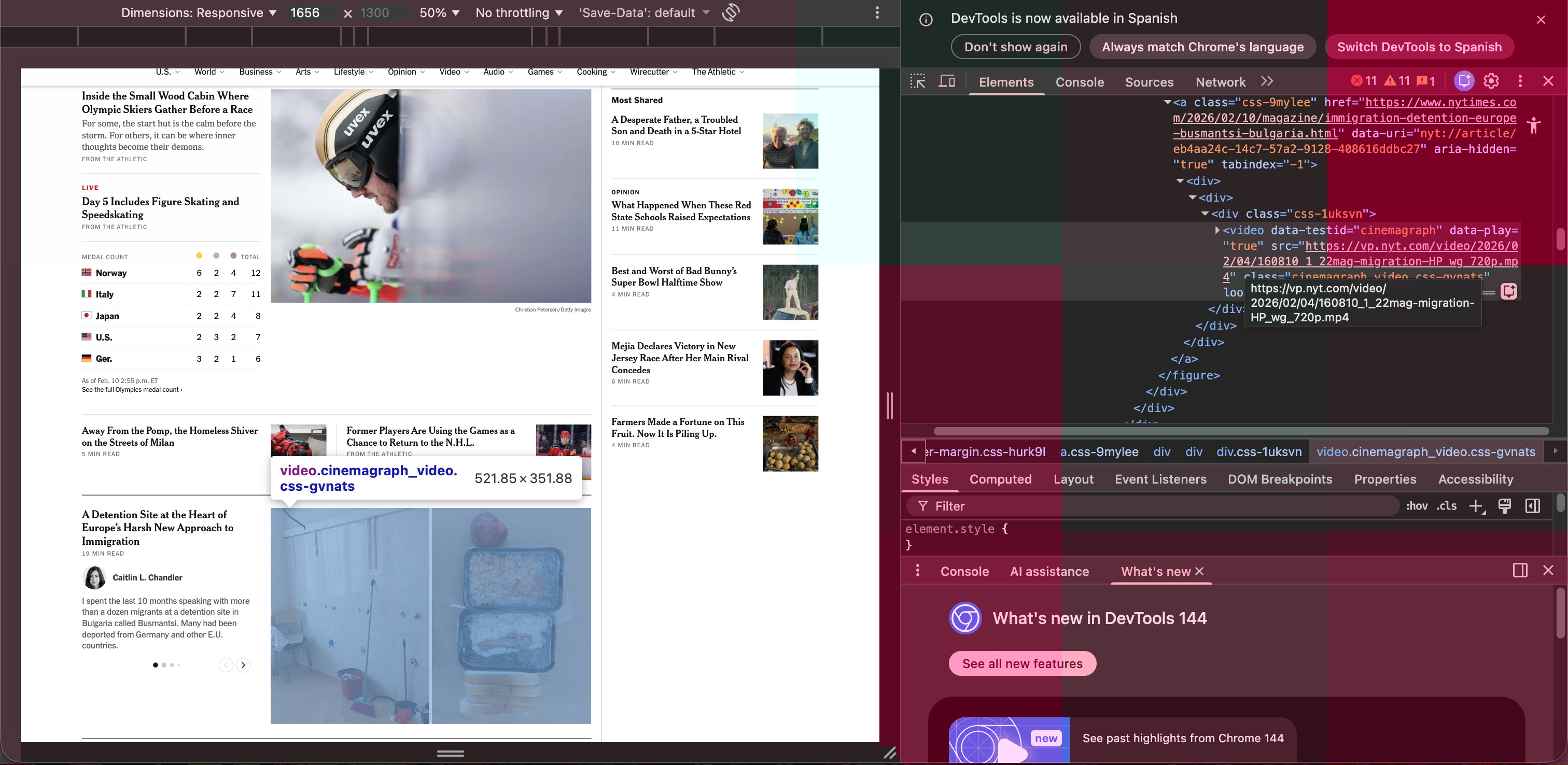1568x765 pixels.
Task: Toggle the device toolbar icon
Action: [947, 81]
